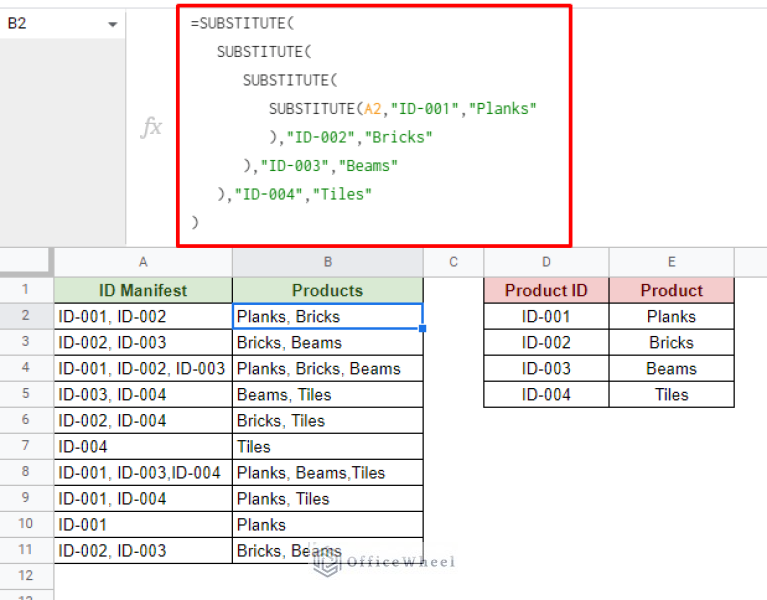Select cell A10 containing 'ID-001'

143,524
